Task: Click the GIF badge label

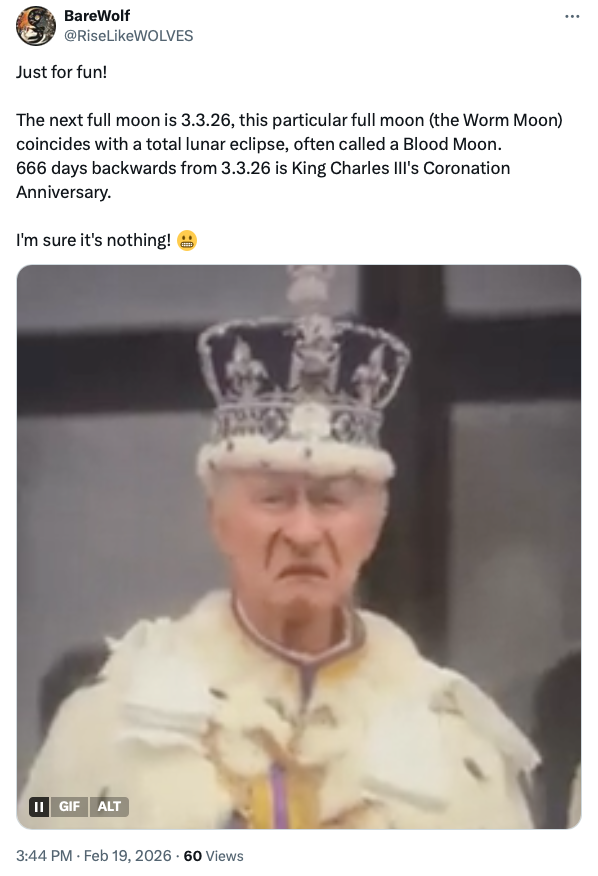Action: (69, 806)
